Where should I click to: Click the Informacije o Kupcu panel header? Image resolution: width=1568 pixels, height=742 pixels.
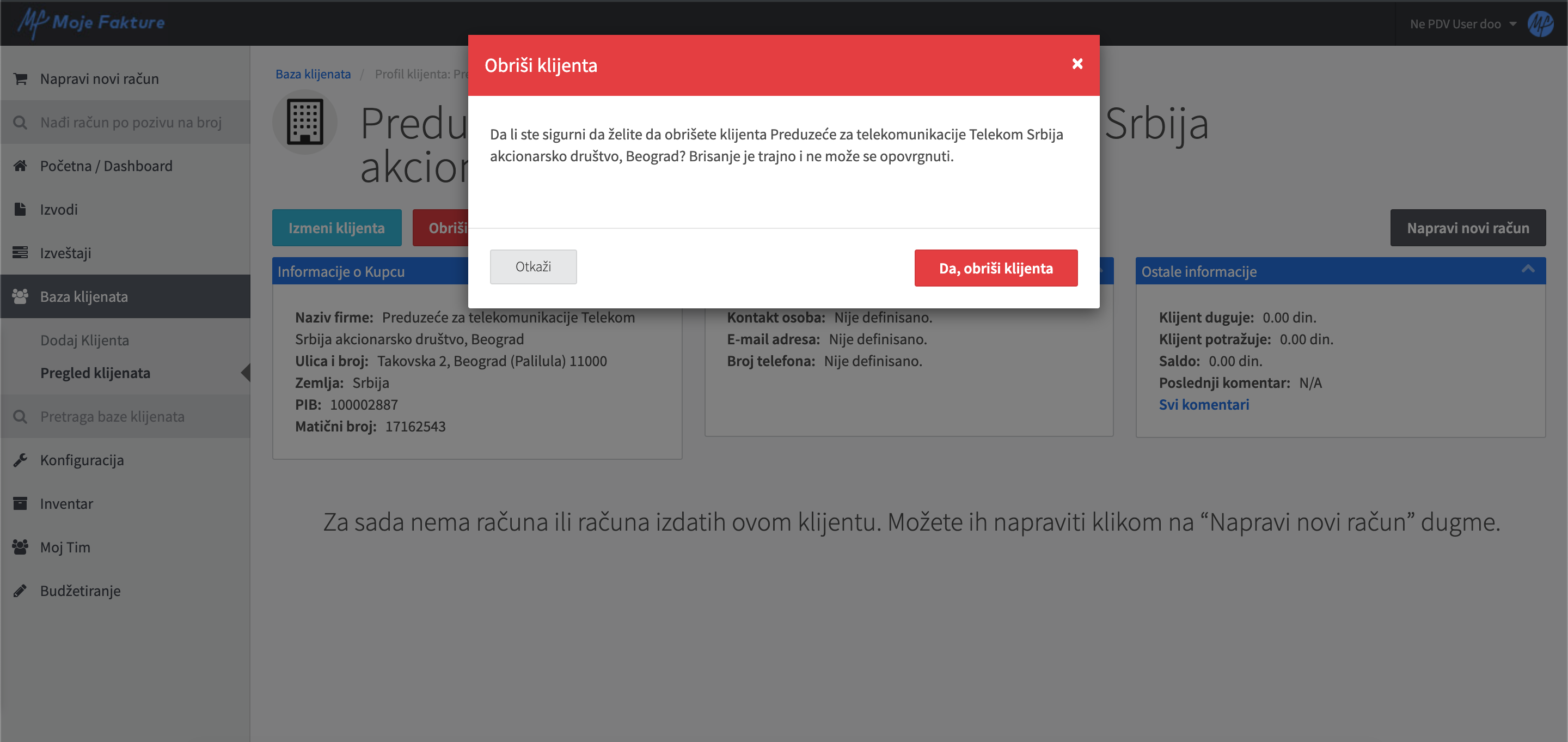[x=370, y=271]
